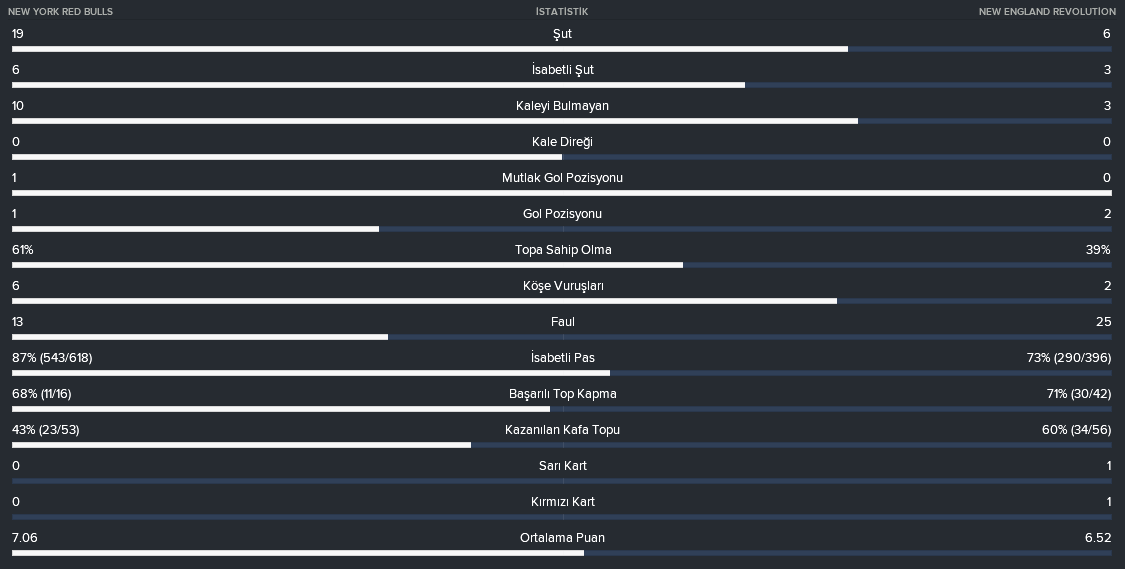Select the Sarı Kart stat label
Viewport: 1125px width, 569px height.
point(562,466)
